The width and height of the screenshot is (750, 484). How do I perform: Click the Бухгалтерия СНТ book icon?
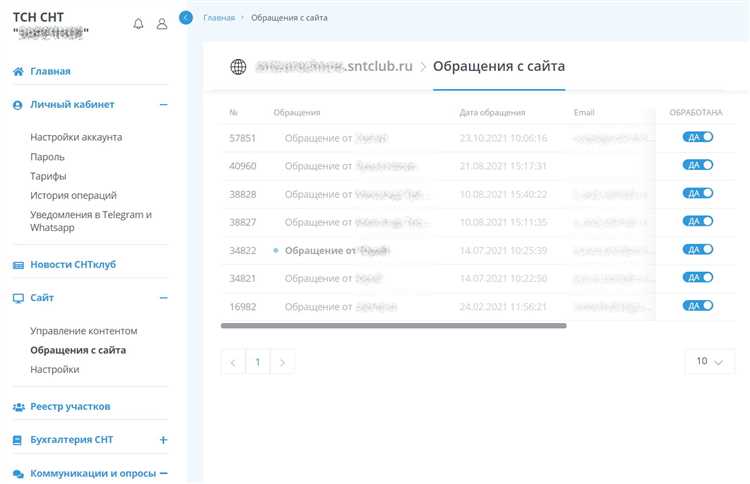17,440
